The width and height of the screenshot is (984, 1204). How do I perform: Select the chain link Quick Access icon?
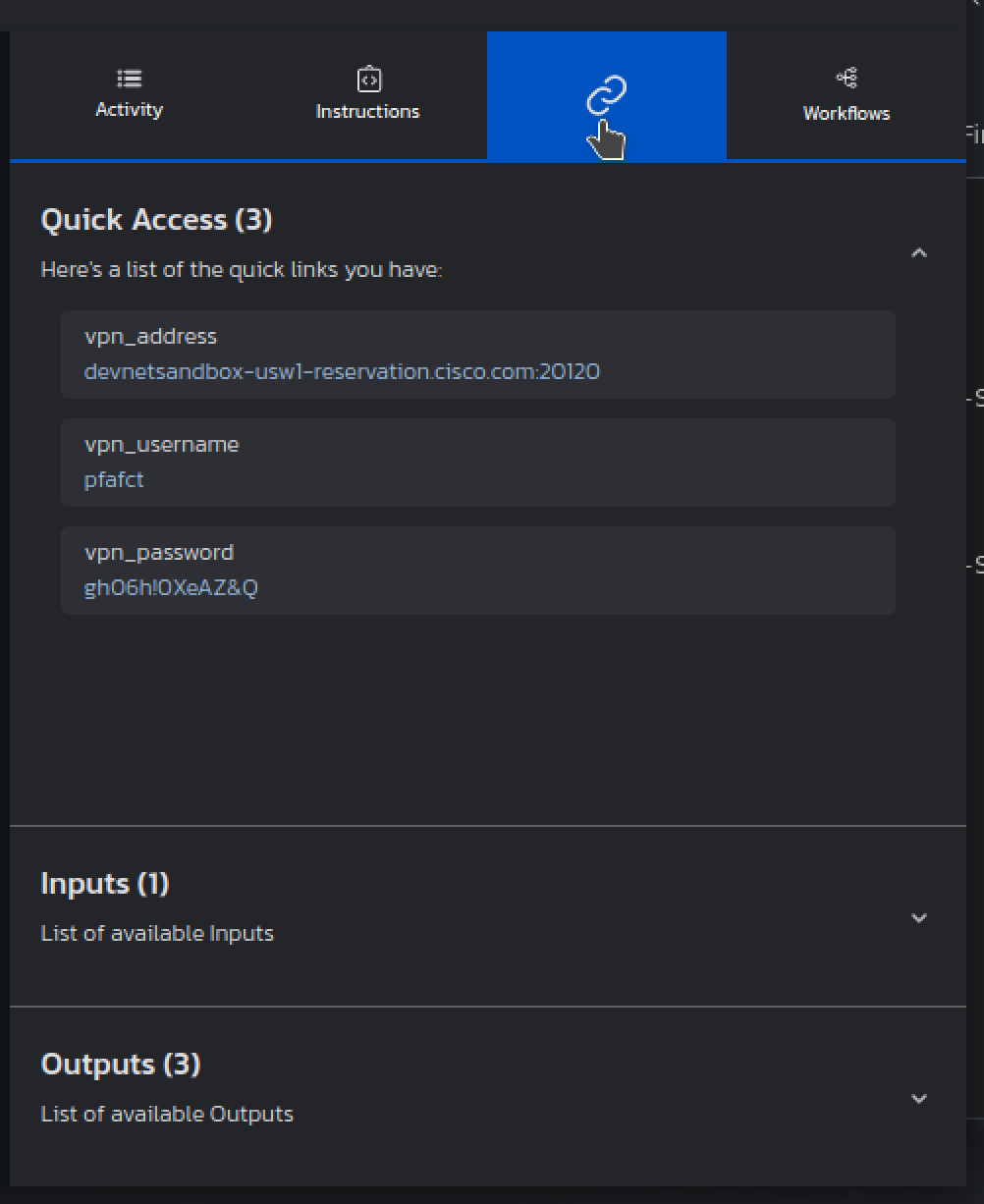tap(607, 96)
